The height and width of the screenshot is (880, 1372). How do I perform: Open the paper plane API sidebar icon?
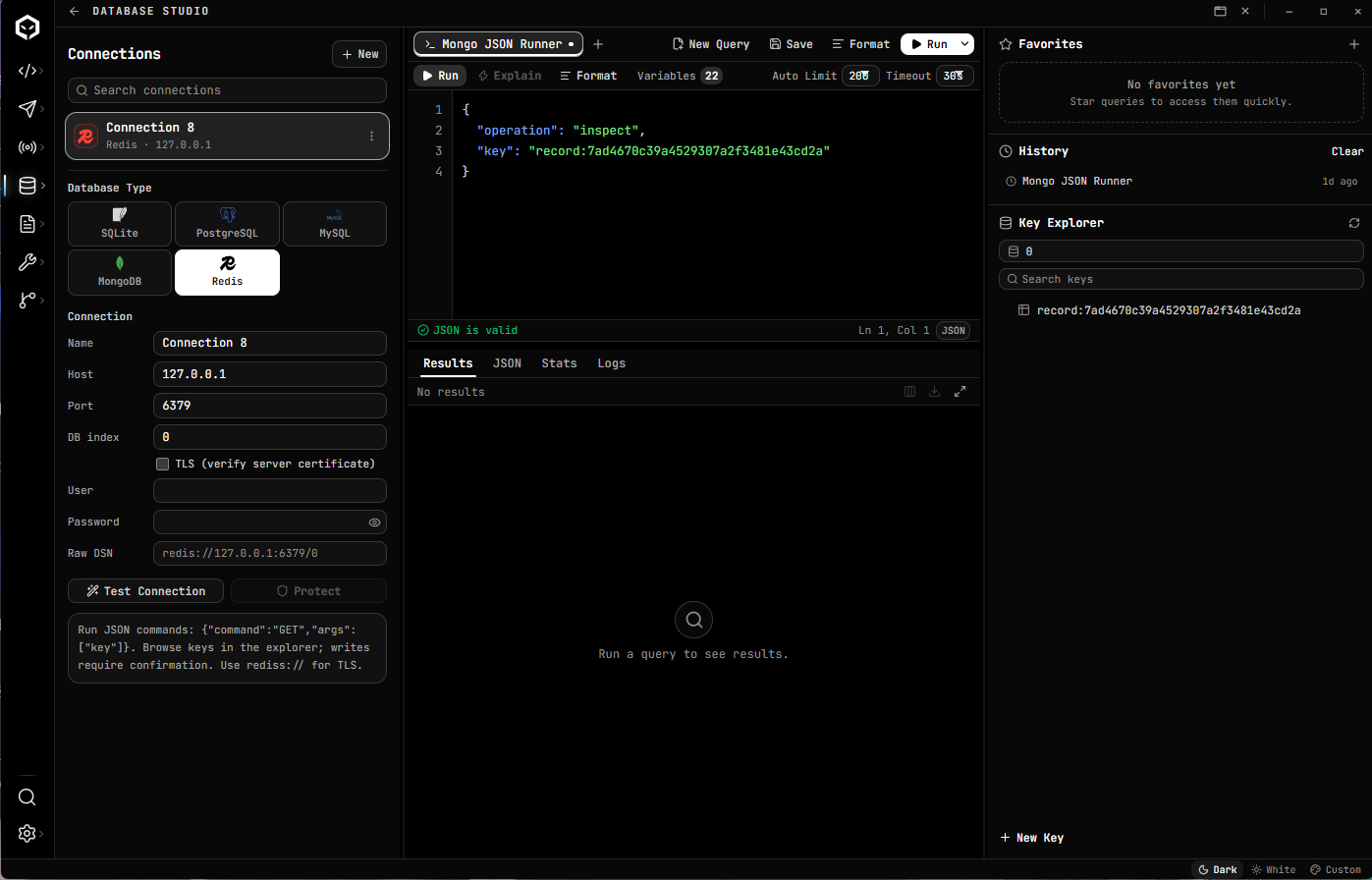click(27, 109)
